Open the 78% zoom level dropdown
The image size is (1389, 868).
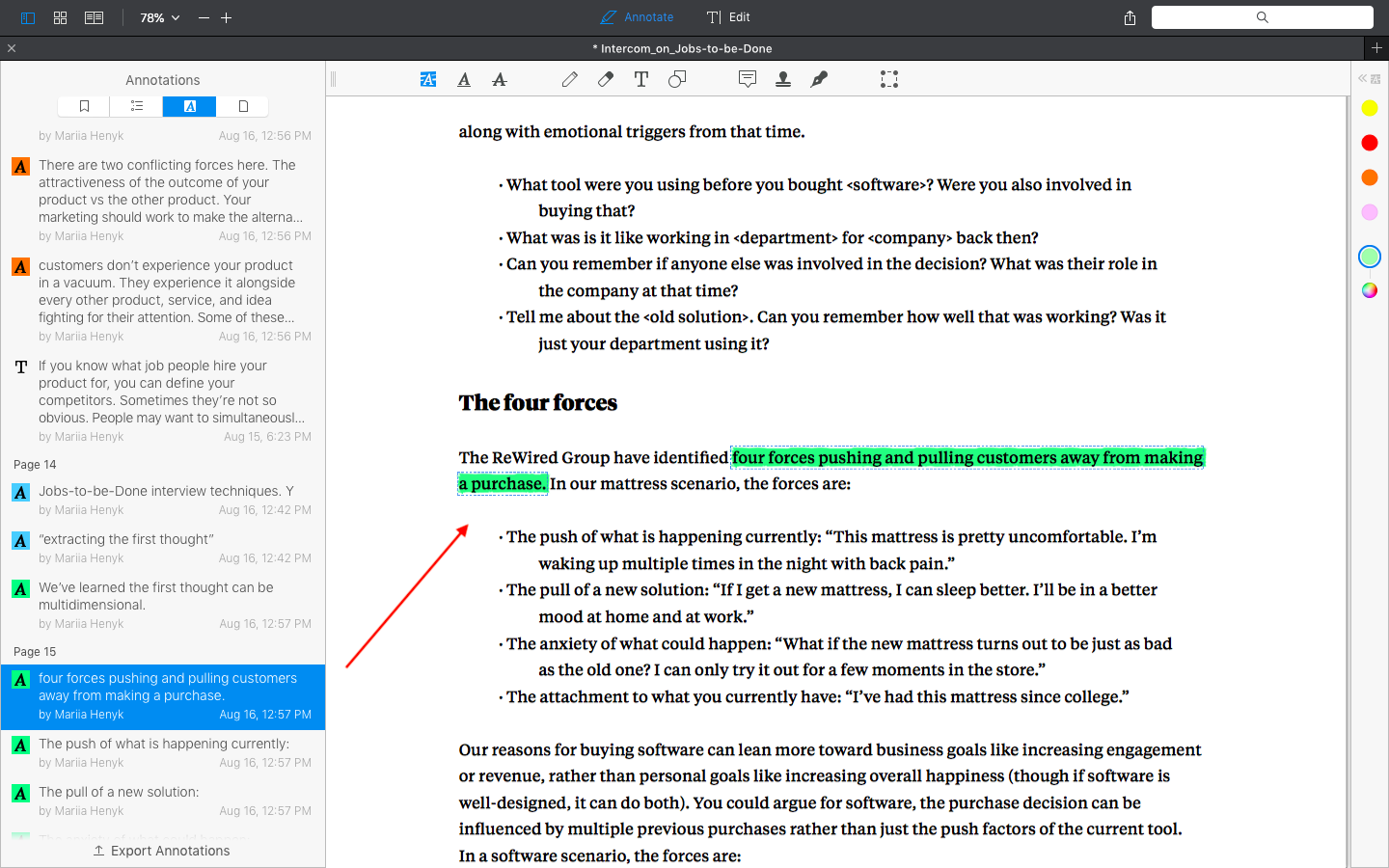(160, 17)
